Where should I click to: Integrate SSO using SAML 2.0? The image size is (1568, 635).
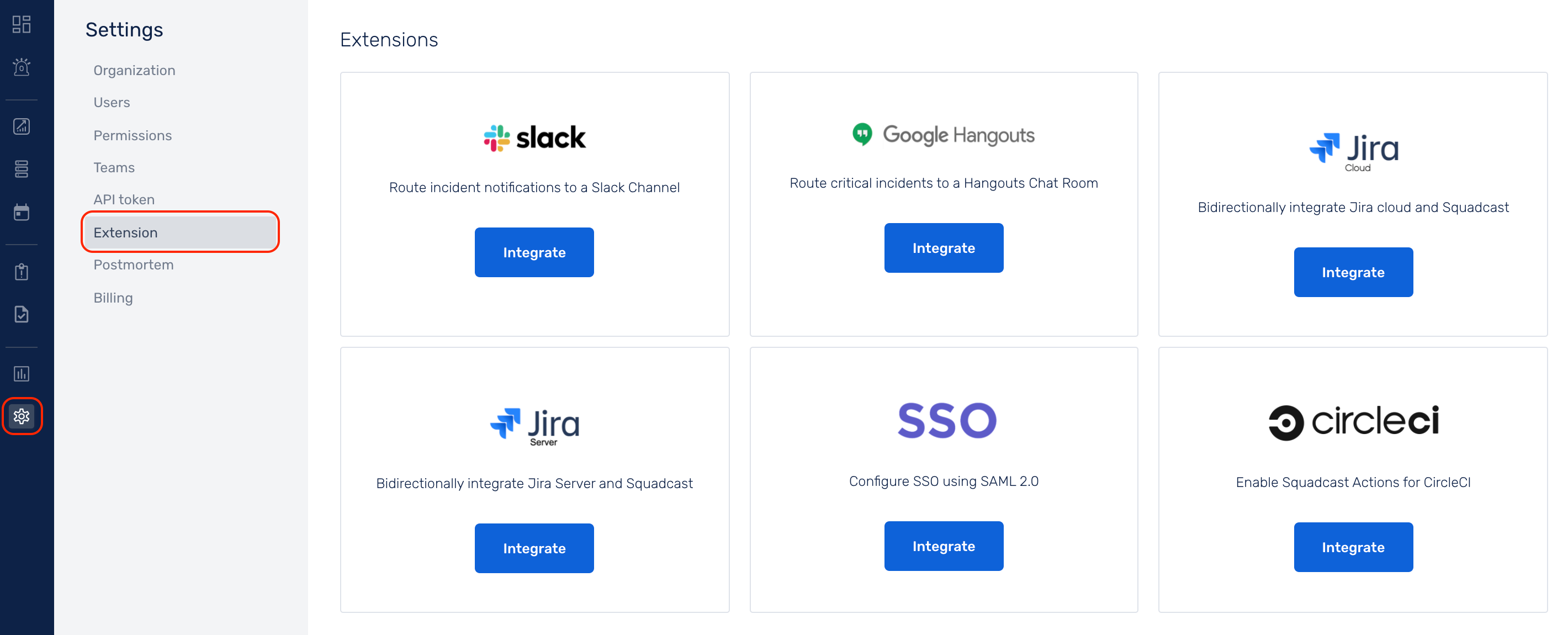pos(943,546)
